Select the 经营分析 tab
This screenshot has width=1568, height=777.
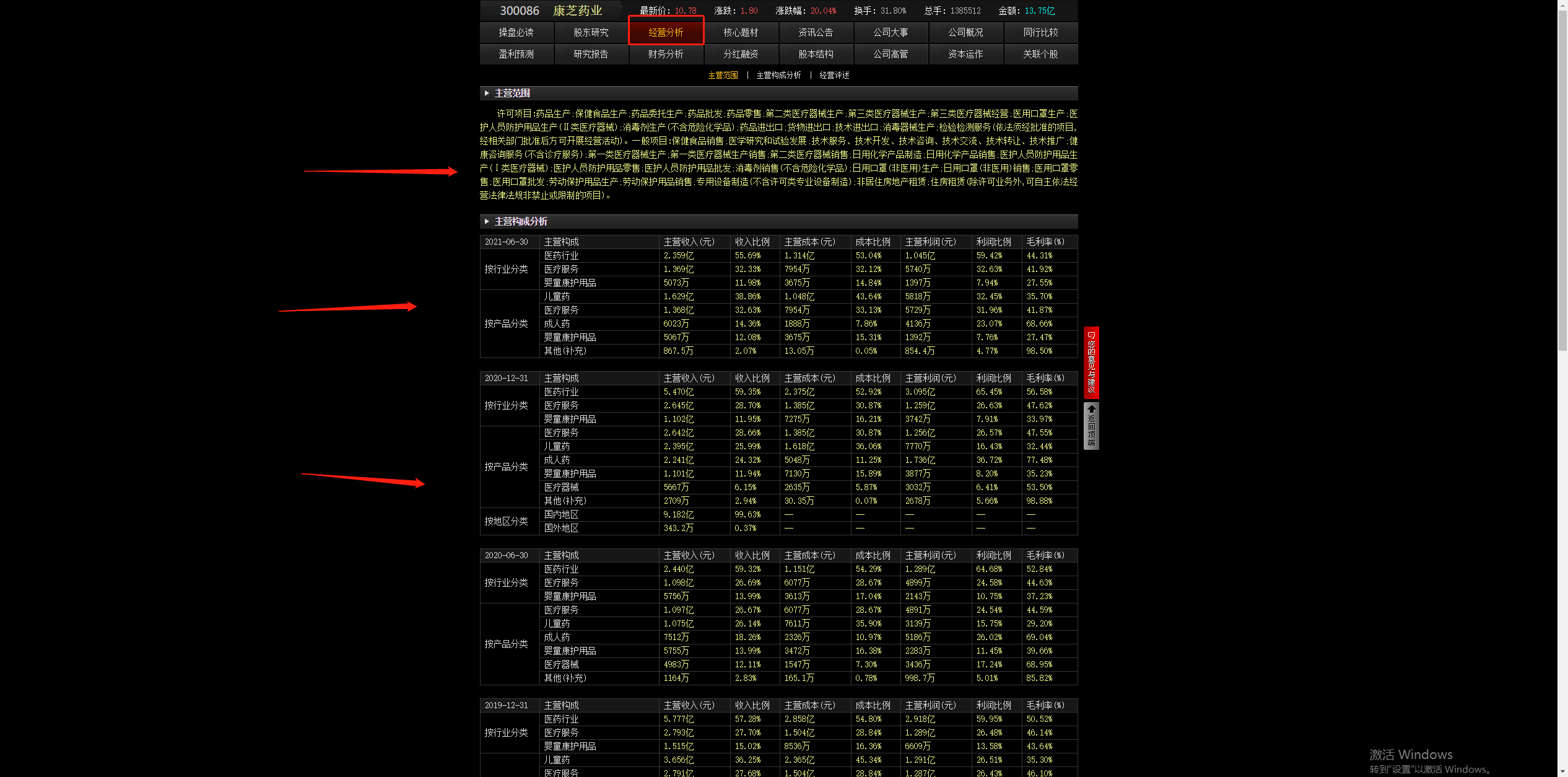click(x=666, y=32)
